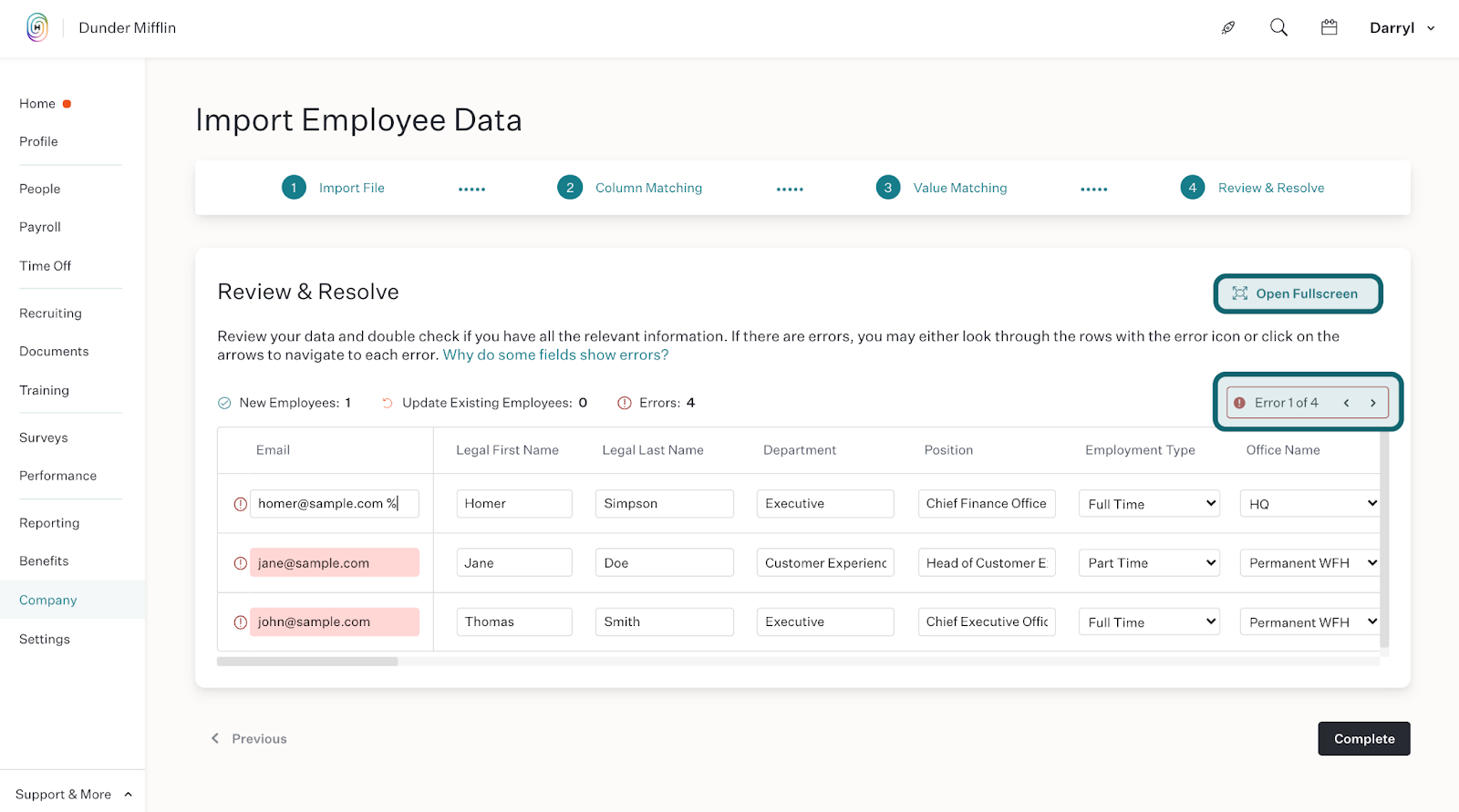Click the company logo icon

36,27
